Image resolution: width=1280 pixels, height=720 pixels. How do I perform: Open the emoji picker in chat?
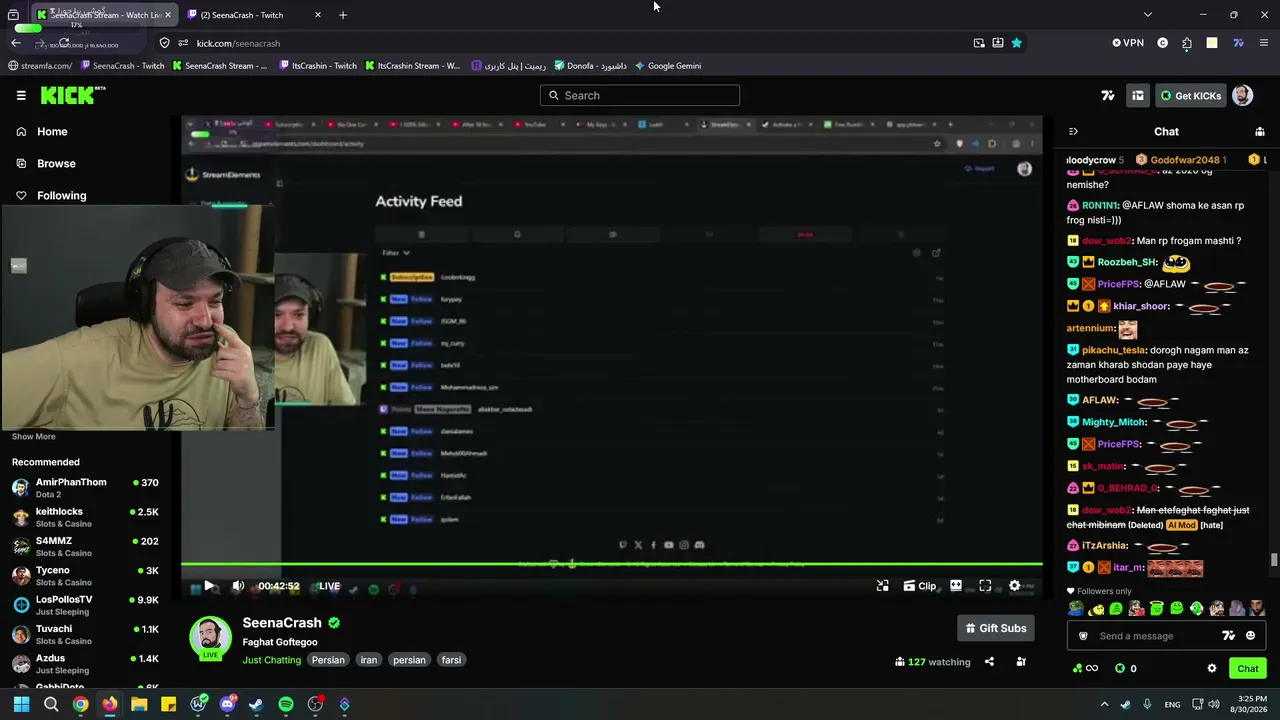click(x=1250, y=636)
